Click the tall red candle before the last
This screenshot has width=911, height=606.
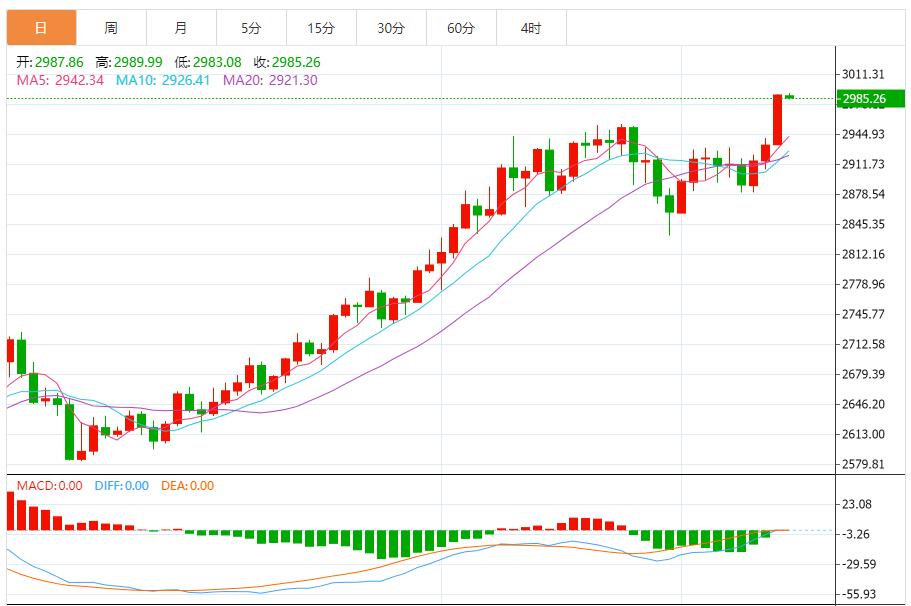click(x=777, y=120)
